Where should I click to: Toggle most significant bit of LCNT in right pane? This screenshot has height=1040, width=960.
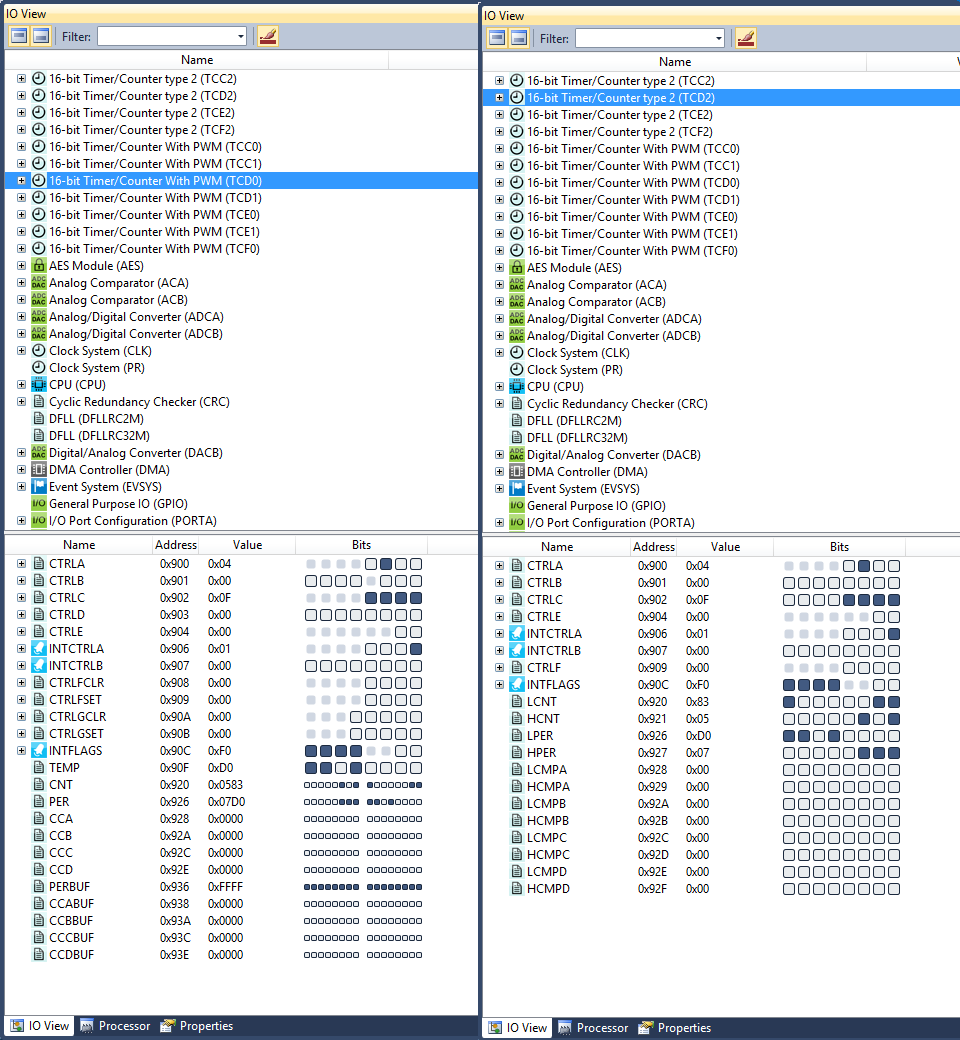click(x=789, y=702)
